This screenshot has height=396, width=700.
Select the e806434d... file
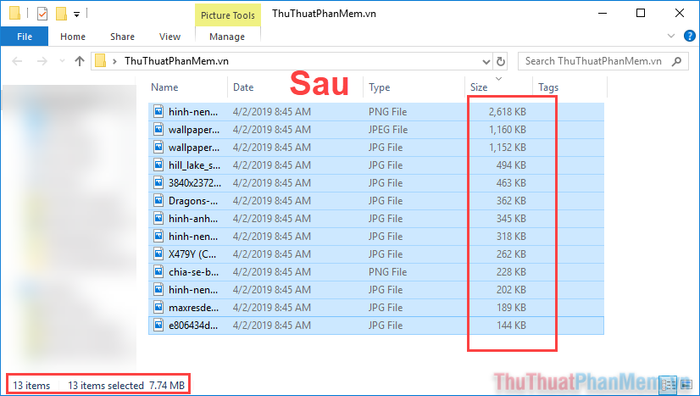pos(376,325)
